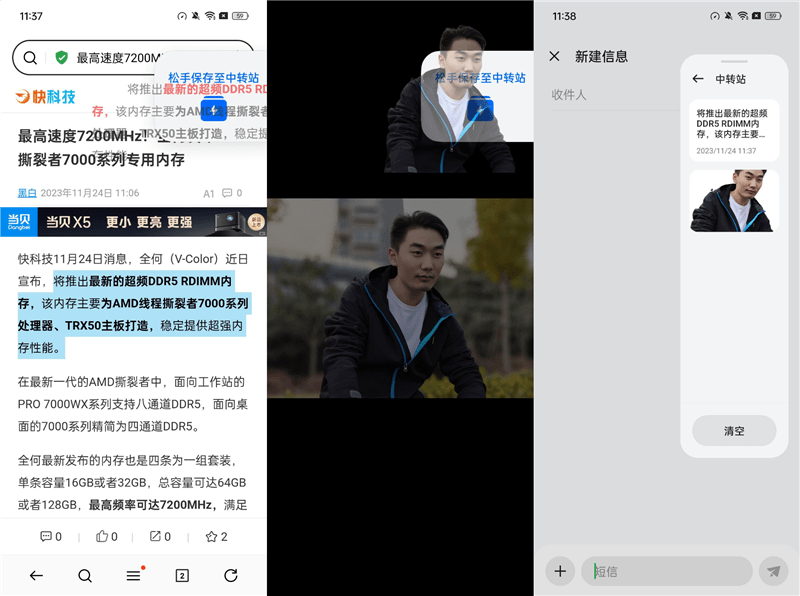This screenshot has width=800, height=596.
Task: Tap the search icon in the bottom browser toolbar
Action: (x=85, y=576)
